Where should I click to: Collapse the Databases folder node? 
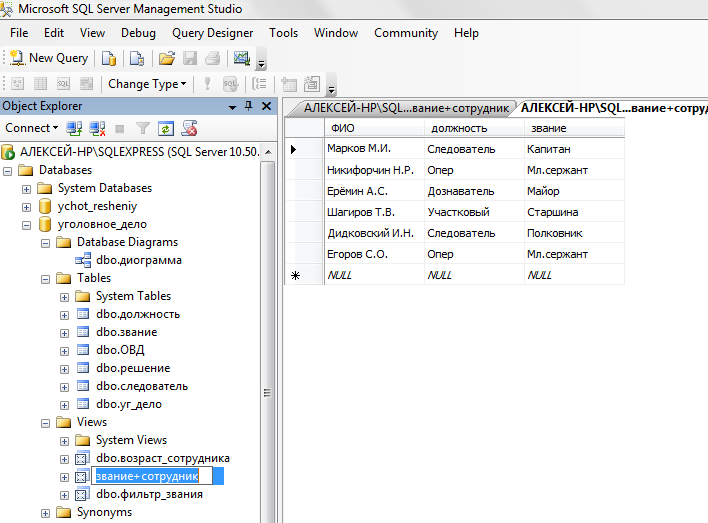tap(8, 171)
